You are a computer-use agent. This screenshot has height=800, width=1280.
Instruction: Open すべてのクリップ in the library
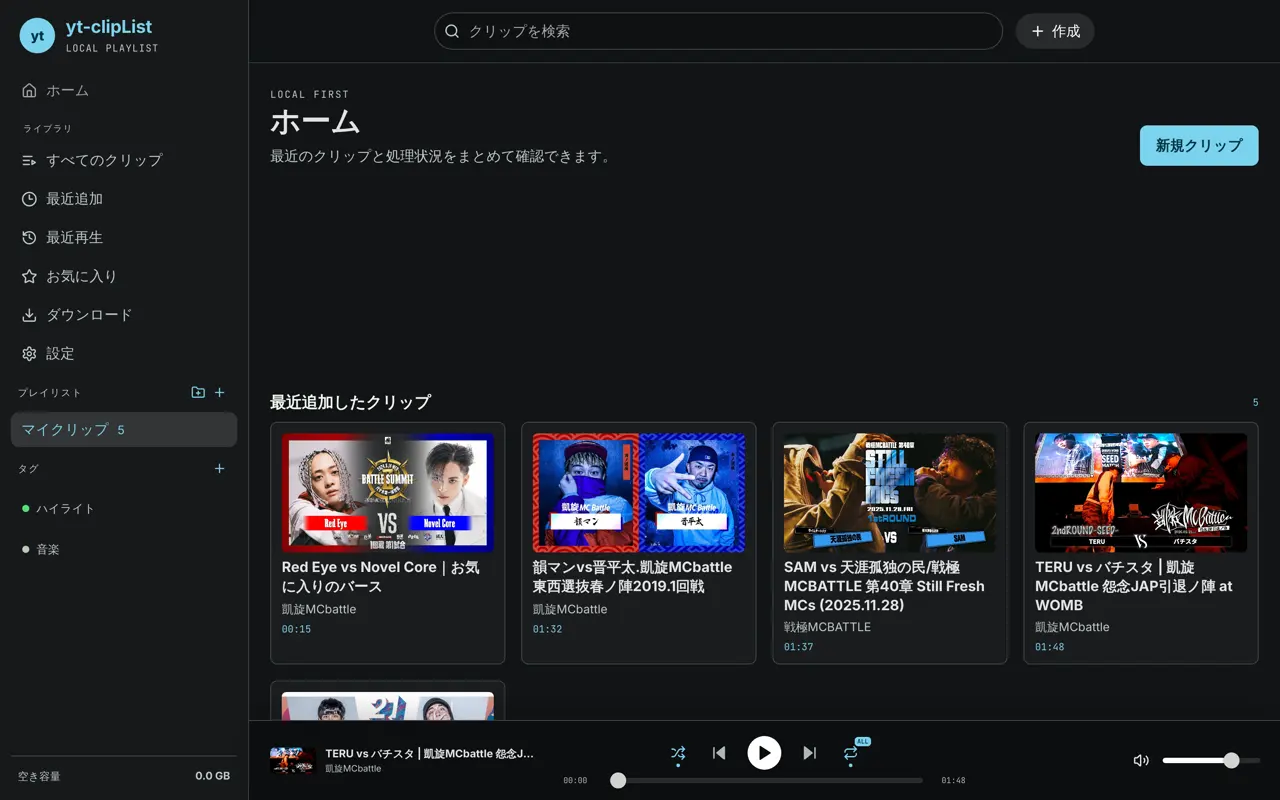click(124, 160)
